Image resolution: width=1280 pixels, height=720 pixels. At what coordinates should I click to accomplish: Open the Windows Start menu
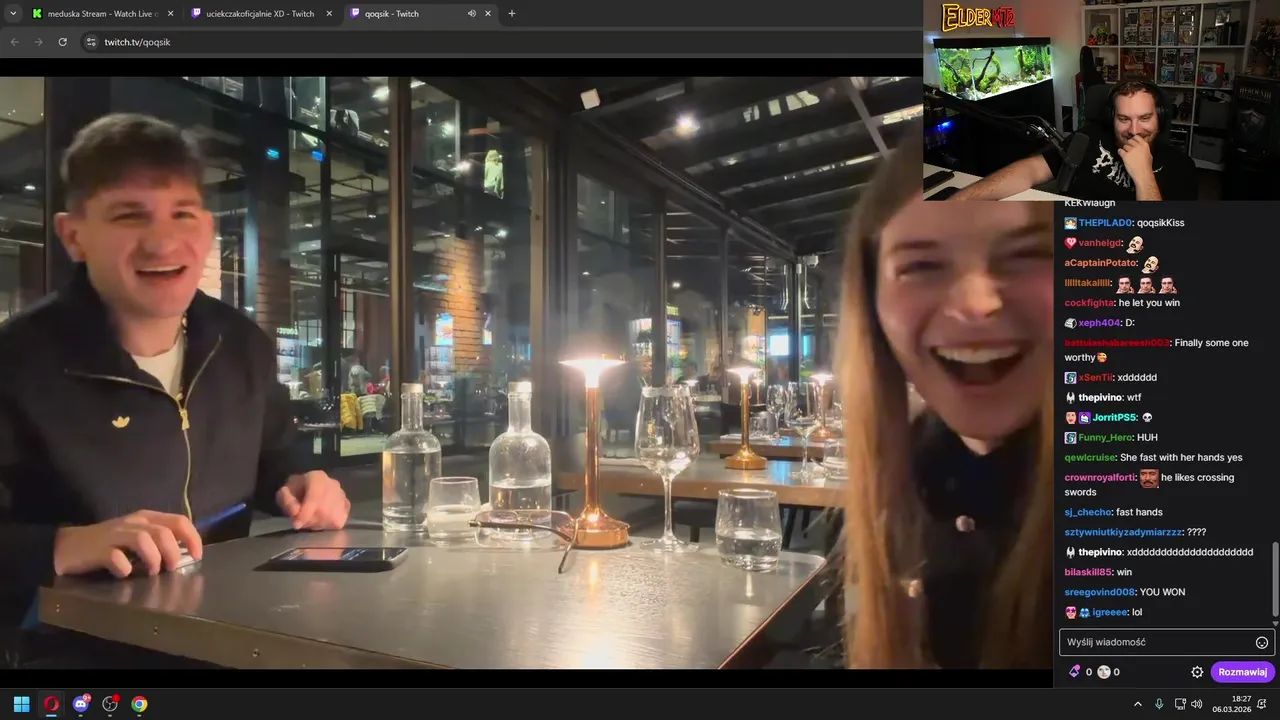pos(21,704)
